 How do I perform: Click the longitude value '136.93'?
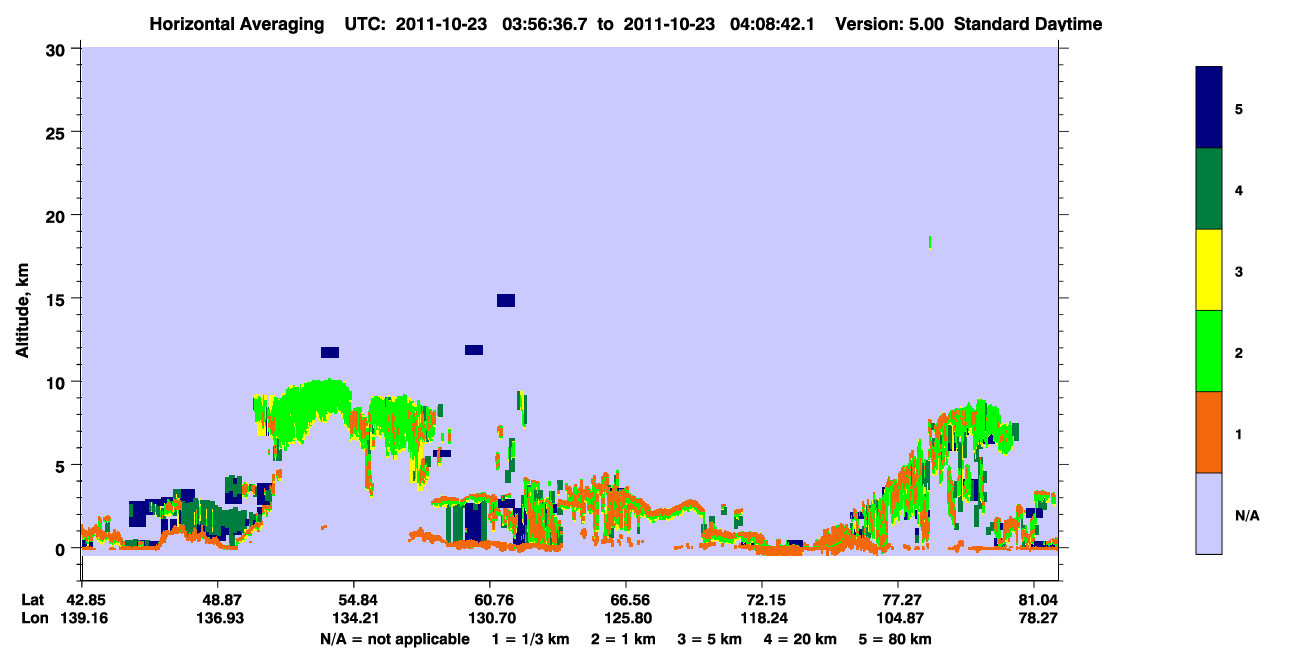(218, 619)
